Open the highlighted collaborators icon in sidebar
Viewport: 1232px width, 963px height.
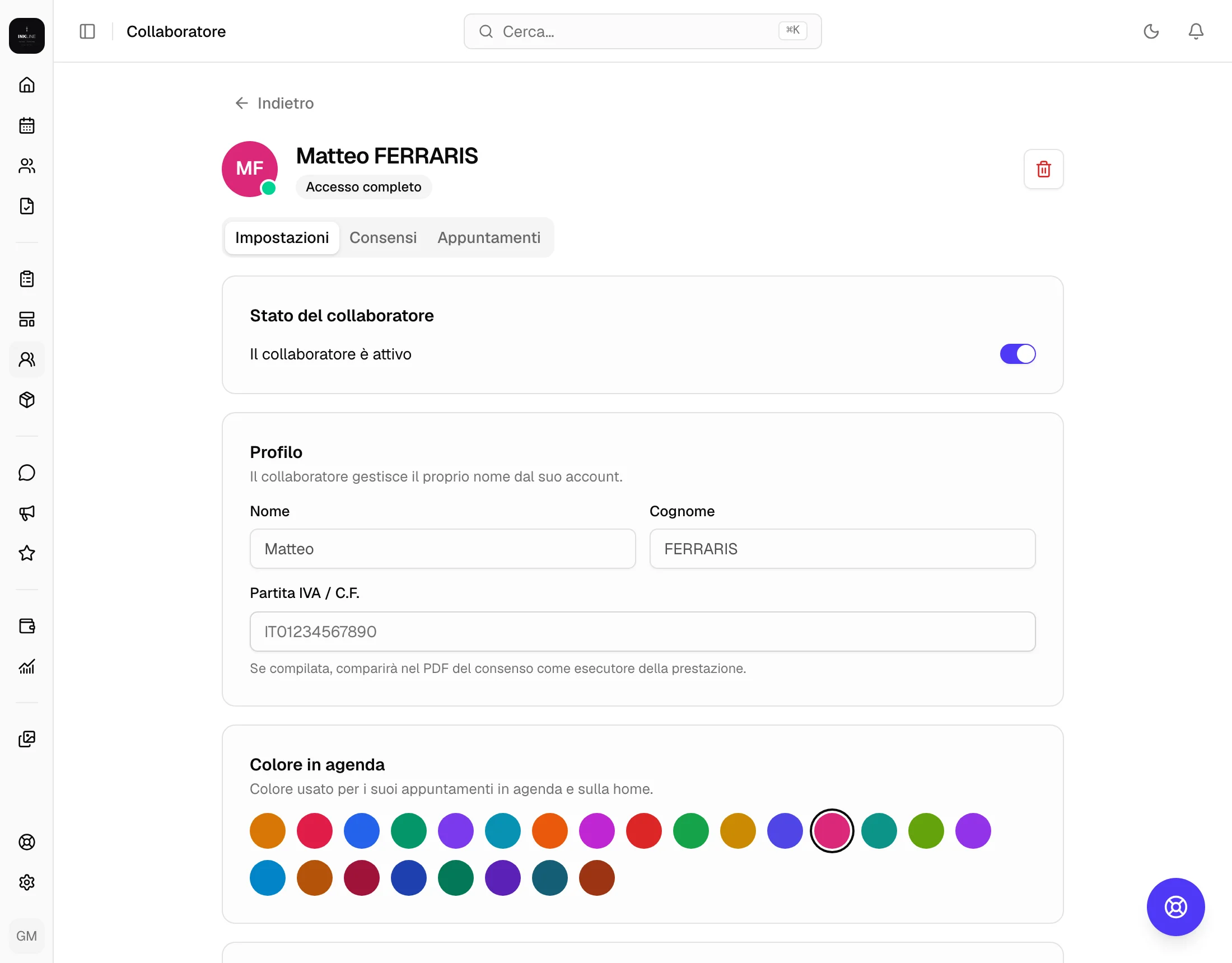pyautogui.click(x=26, y=359)
